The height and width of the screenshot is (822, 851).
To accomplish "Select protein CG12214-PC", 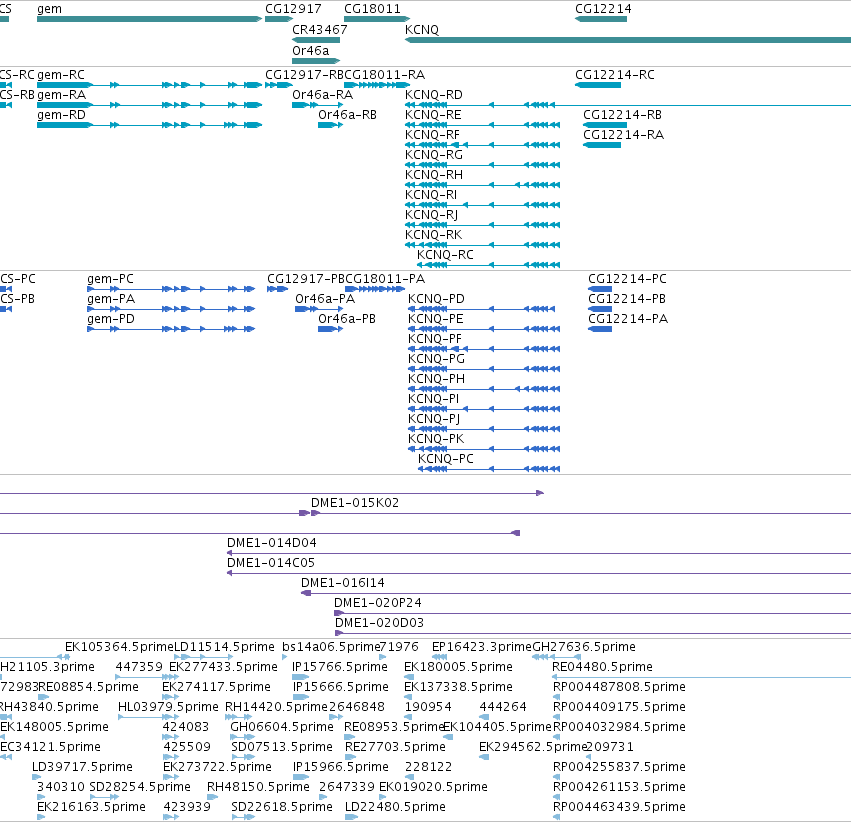I will (600, 289).
